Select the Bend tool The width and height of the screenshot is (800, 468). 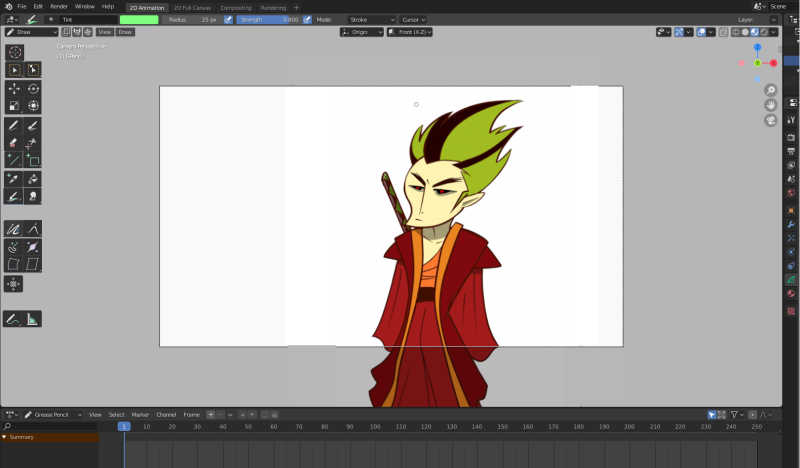tap(14, 264)
